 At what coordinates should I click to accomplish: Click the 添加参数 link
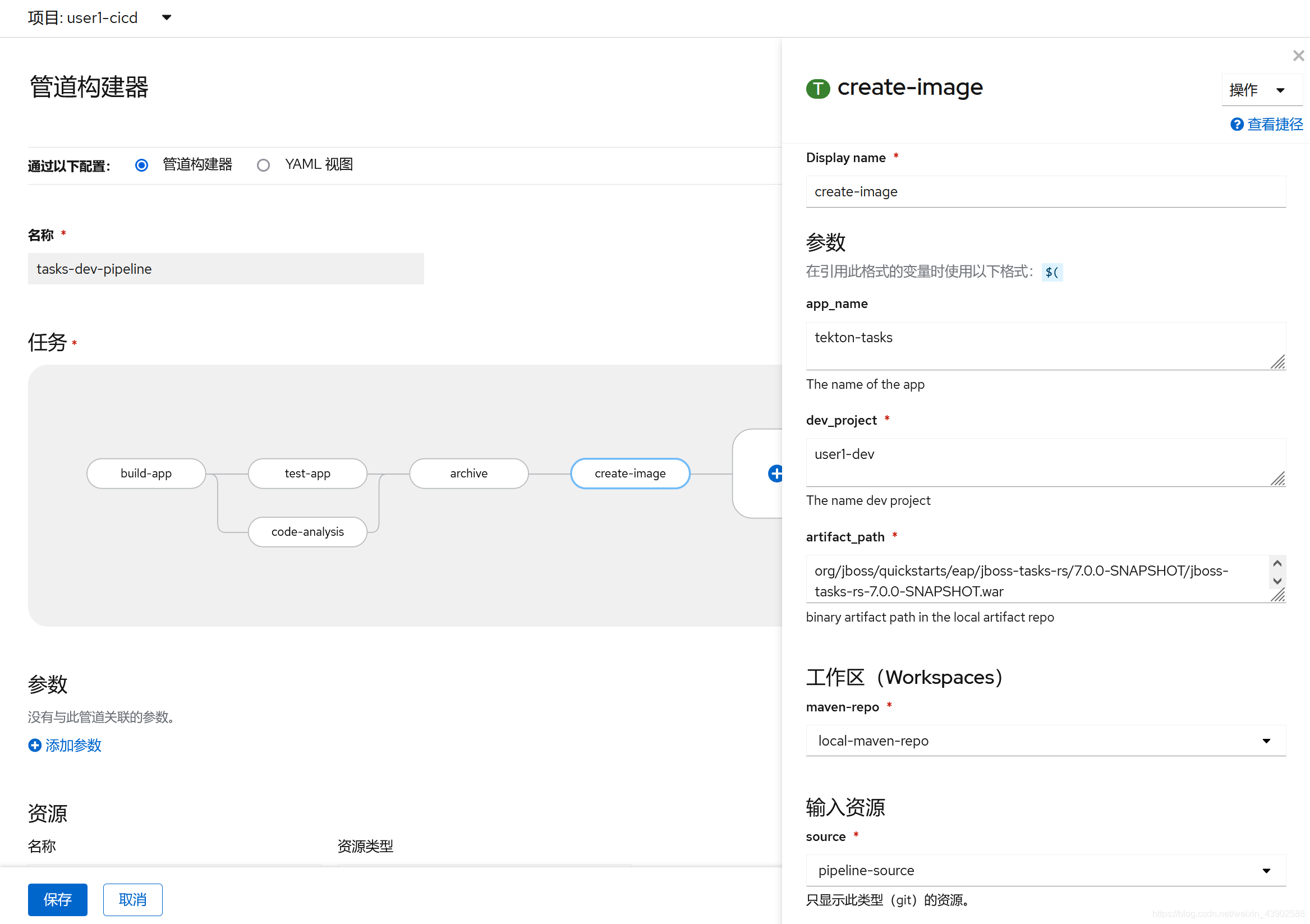point(73,745)
